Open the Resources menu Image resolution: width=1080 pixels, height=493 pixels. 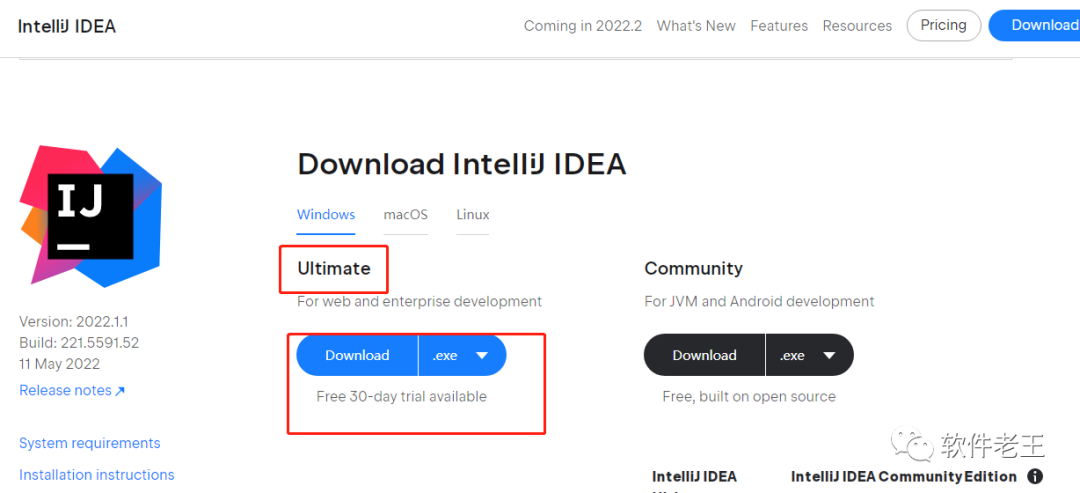coord(857,25)
